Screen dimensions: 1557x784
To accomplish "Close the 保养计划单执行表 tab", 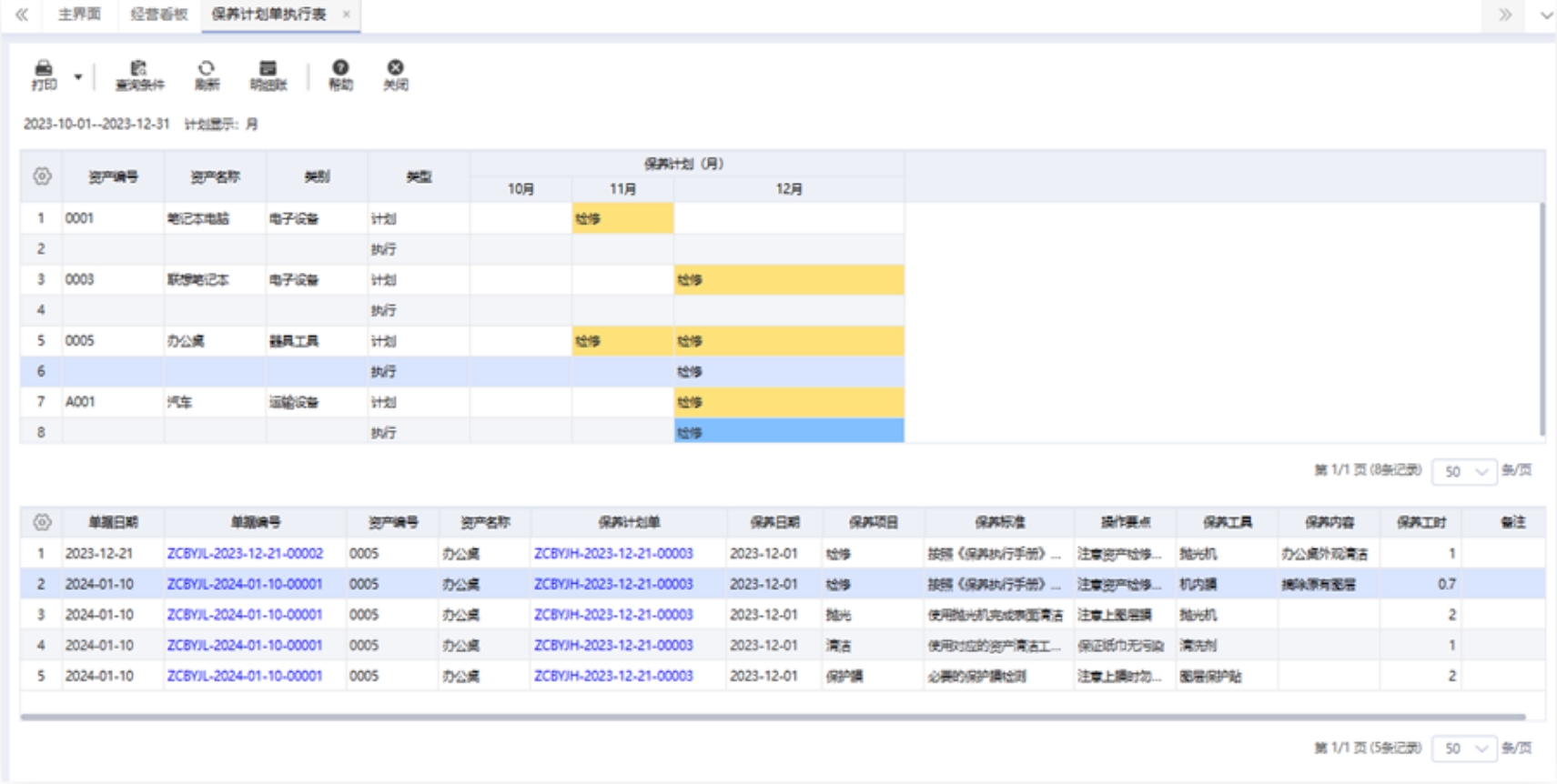I will coord(346,15).
